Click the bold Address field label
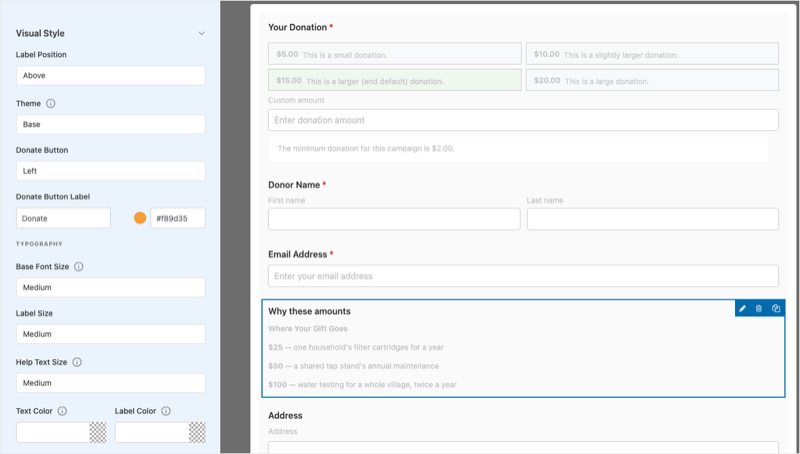The width and height of the screenshot is (800, 454). pyautogui.click(x=285, y=416)
